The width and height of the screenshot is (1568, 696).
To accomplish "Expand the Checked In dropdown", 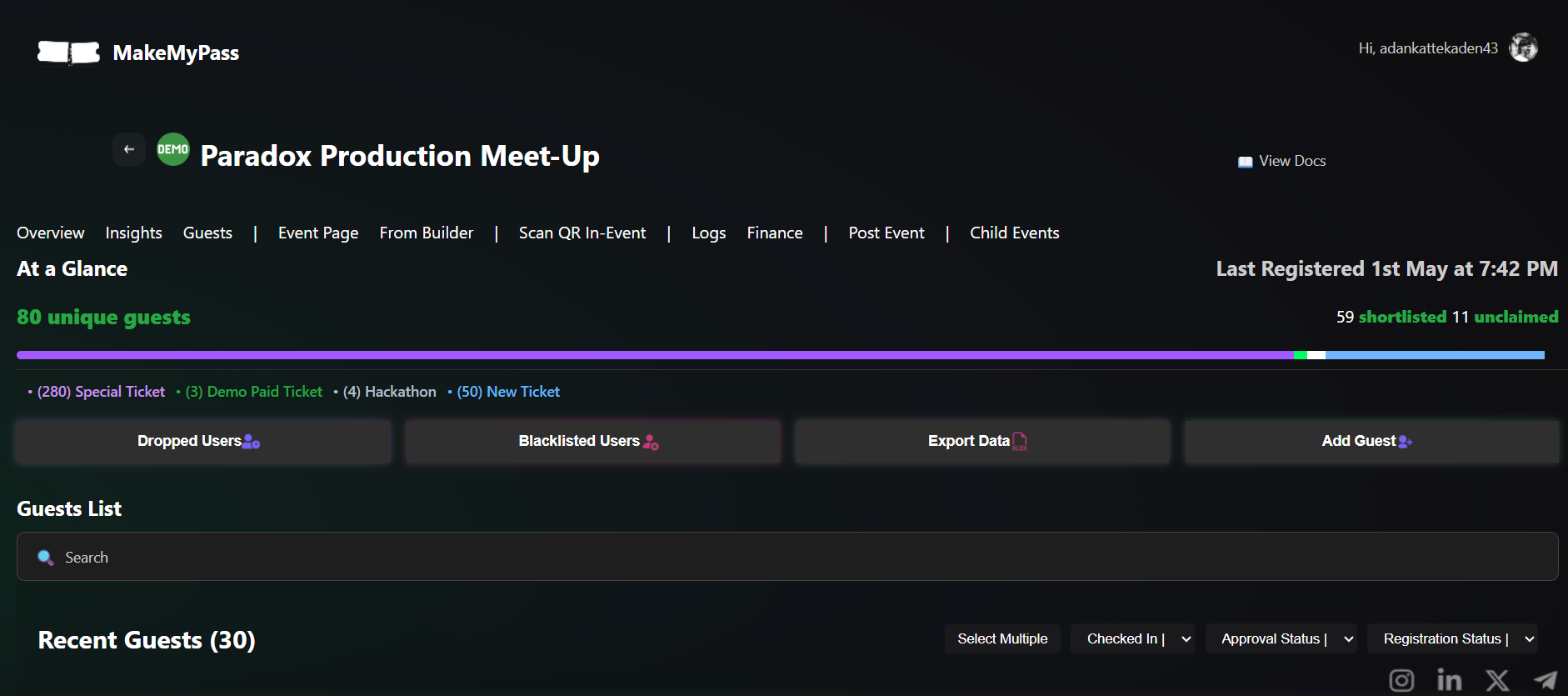I will [1132, 638].
